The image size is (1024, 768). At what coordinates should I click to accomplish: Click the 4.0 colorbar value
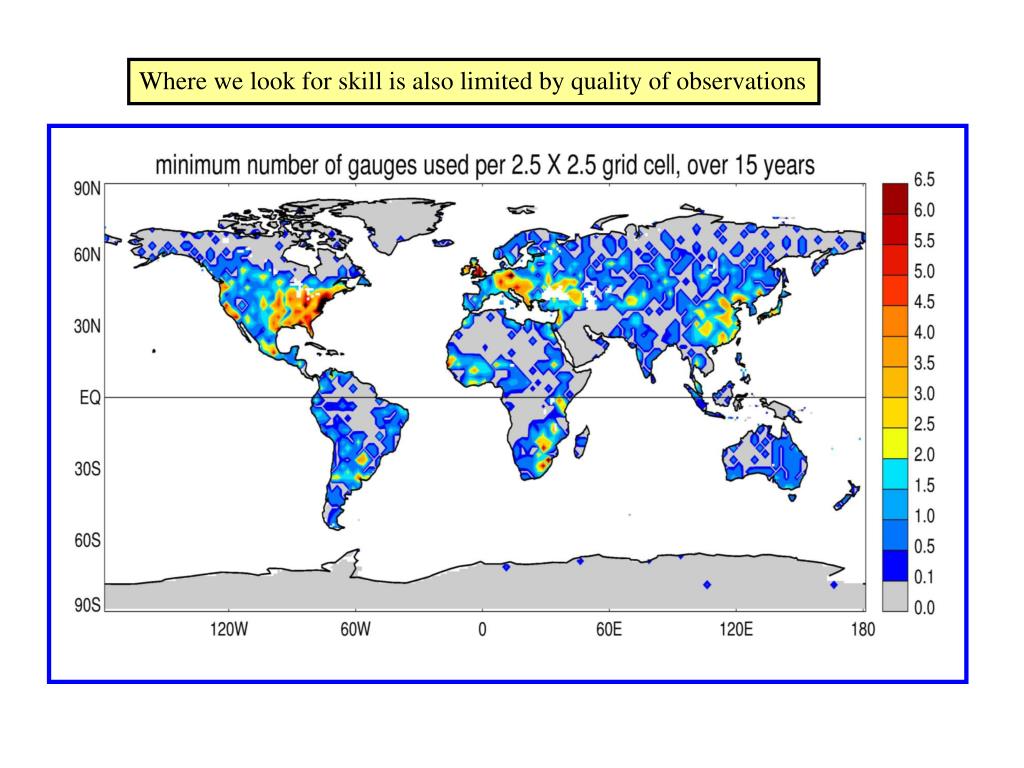[x=924, y=332]
